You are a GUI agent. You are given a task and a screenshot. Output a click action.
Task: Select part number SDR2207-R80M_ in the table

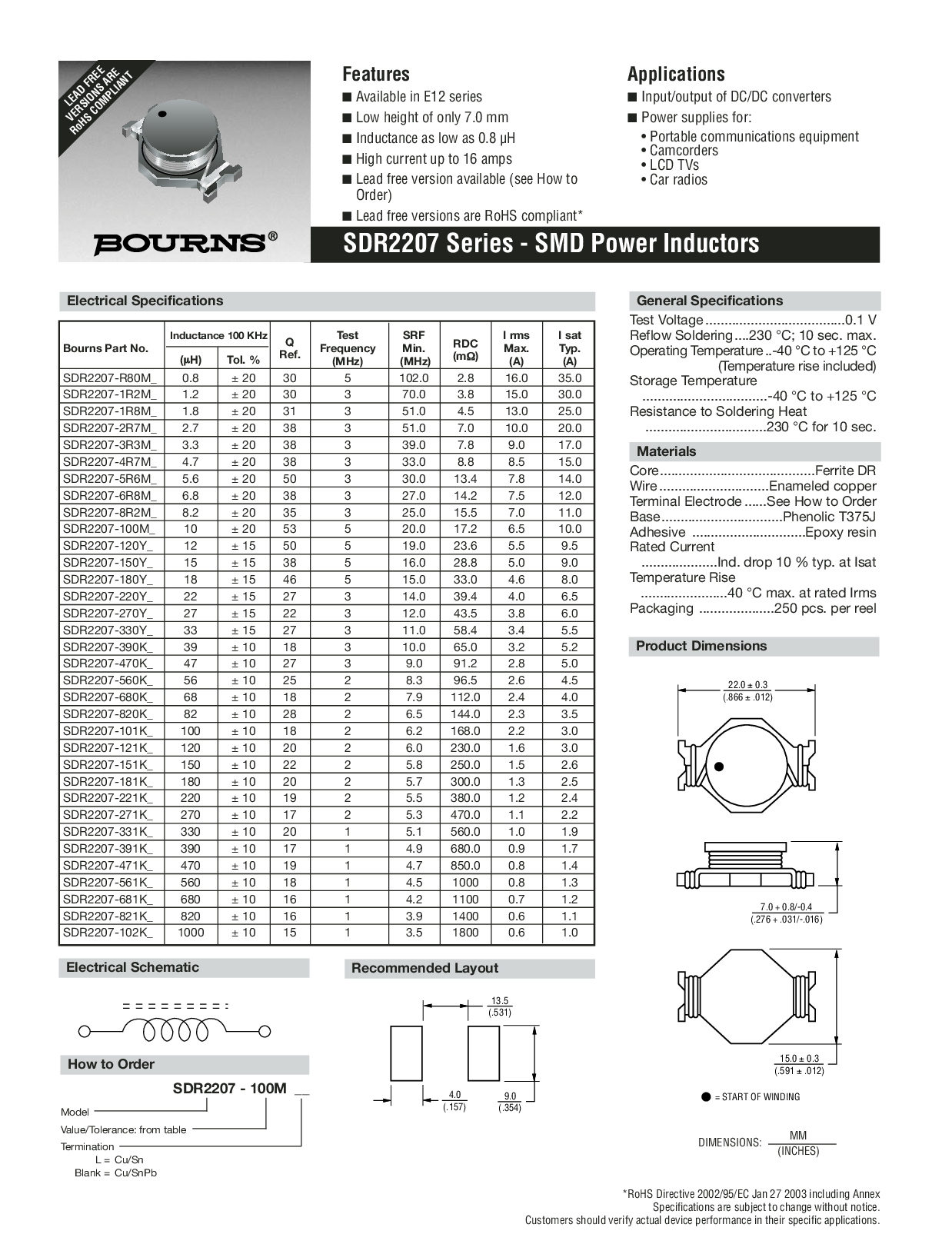pyautogui.click(x=110, y=378)
